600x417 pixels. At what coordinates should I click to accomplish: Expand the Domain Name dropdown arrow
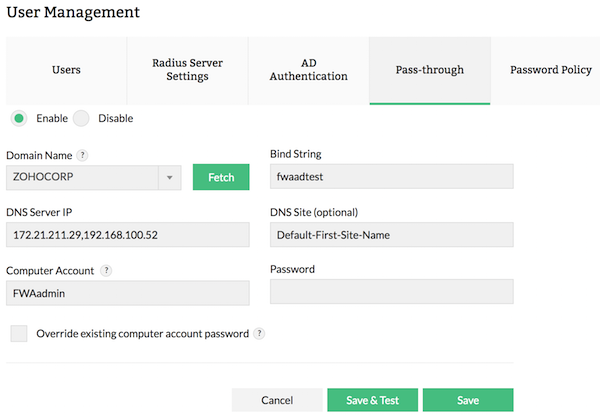tap(170, 177)
